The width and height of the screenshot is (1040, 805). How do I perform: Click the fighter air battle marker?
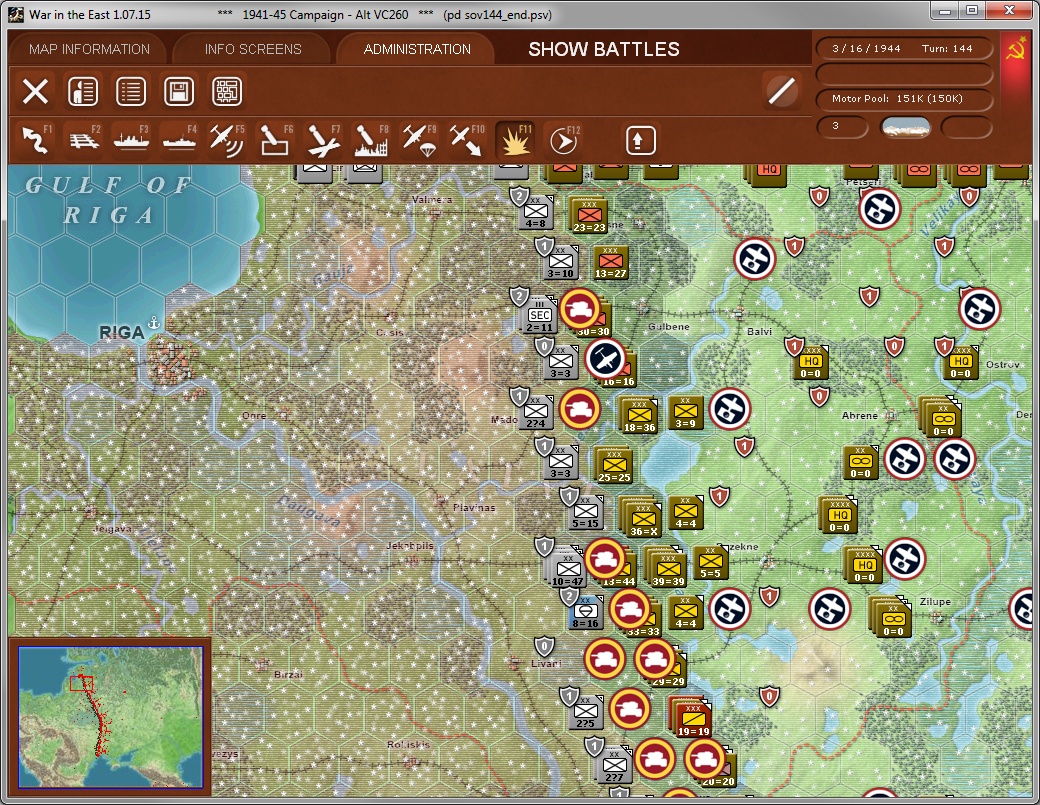(605, 359)
